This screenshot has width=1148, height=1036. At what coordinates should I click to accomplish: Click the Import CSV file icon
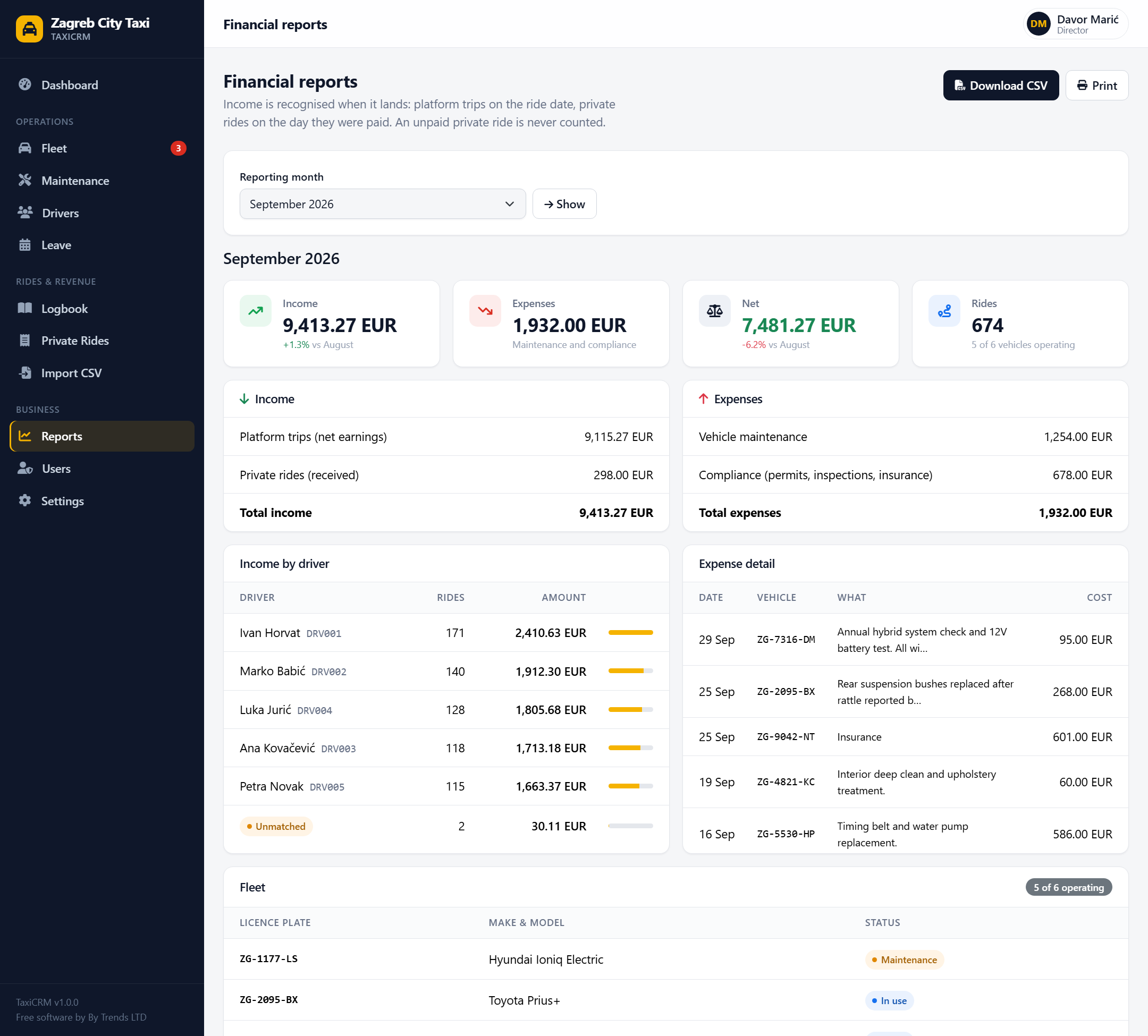click(x=25, y=373)
